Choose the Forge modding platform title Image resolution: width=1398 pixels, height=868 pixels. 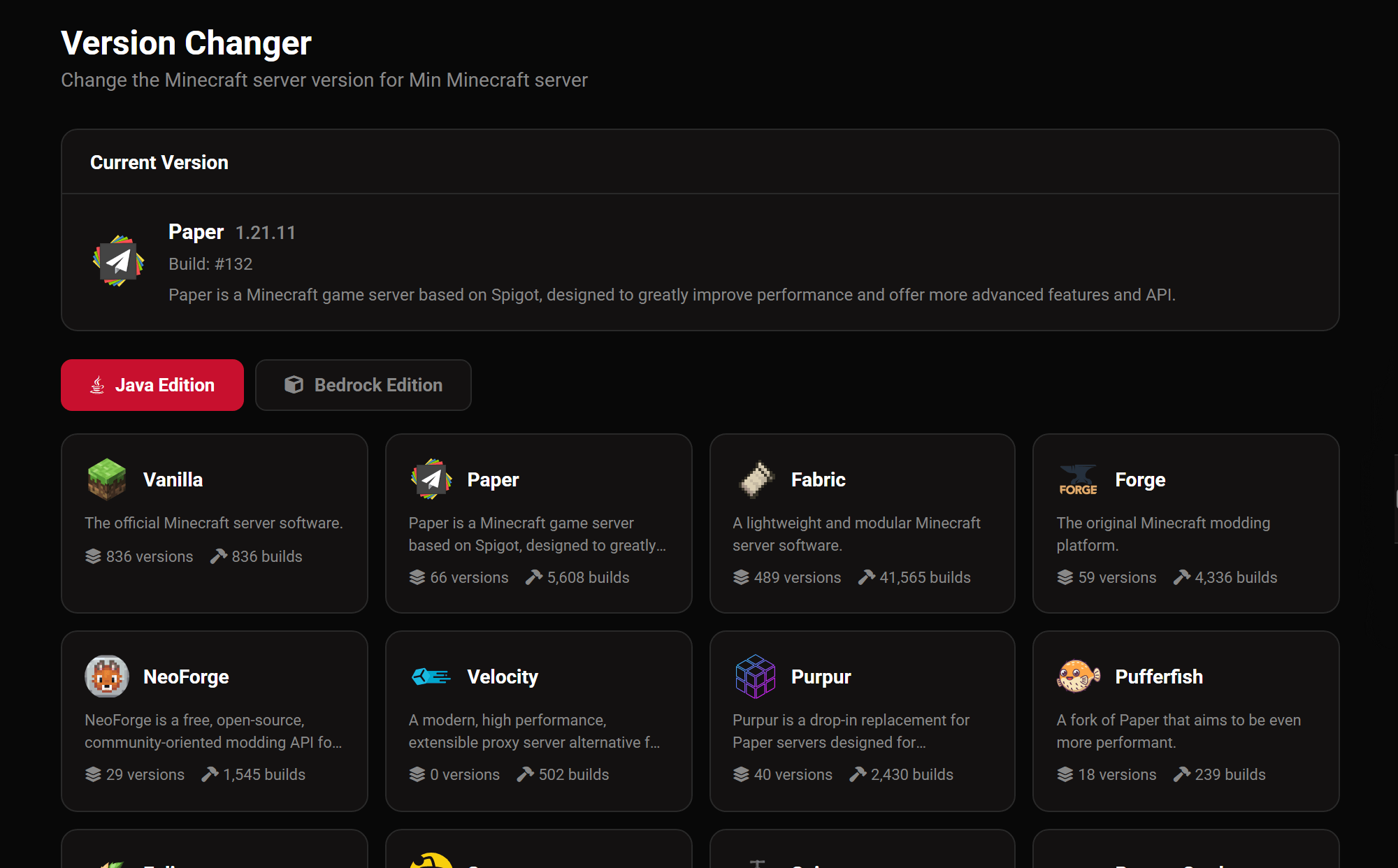tap(1140, 480)
